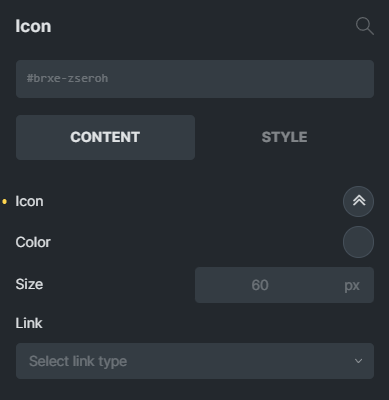Viewport: 389px width, 400px height.
Task: Click the small chevron in link dropdown
Action: [x=358, y=361]
